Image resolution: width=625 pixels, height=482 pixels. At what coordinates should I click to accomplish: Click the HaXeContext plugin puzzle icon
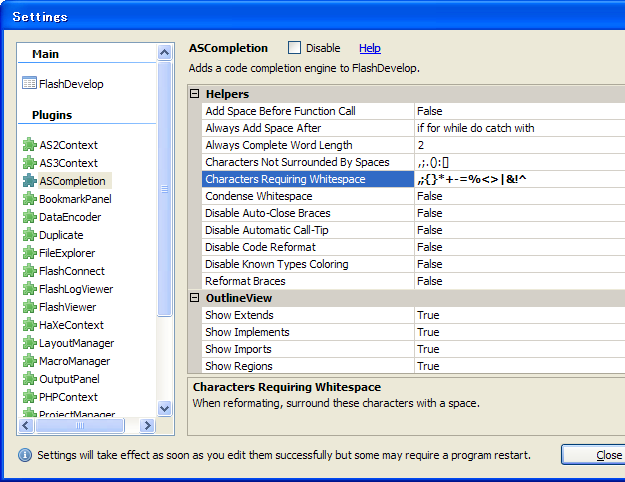[x=29, y=325]
